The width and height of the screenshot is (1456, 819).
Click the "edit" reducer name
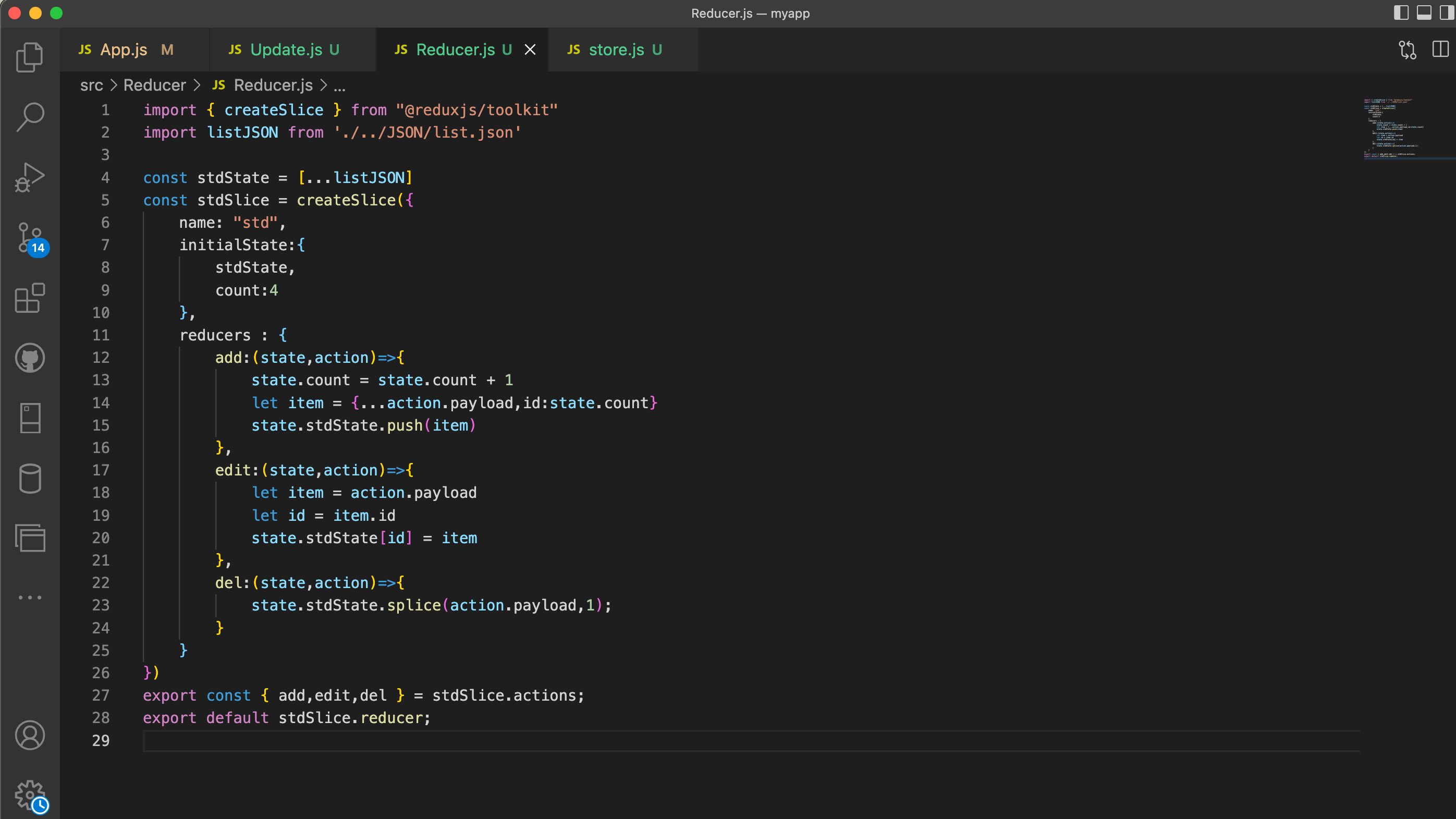click(x=233, y=470)
